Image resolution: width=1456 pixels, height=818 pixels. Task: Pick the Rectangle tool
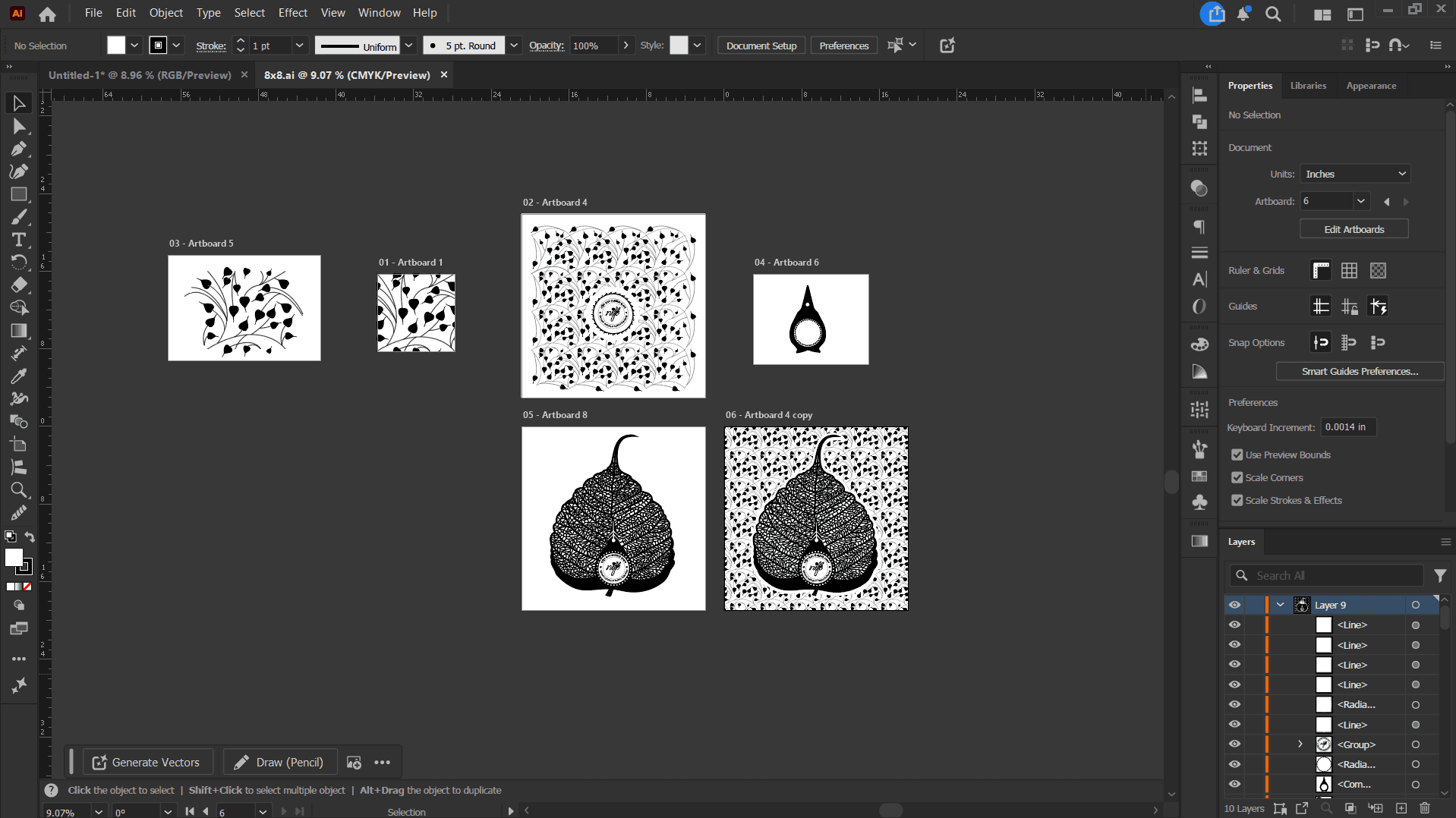(x=19, y=194)
